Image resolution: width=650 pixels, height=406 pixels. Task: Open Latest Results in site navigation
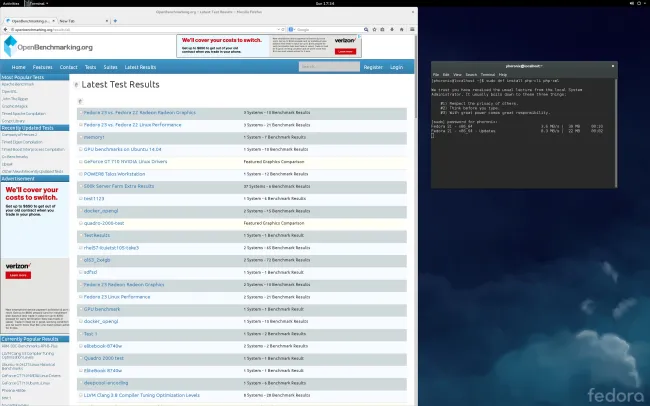[141, 67]
